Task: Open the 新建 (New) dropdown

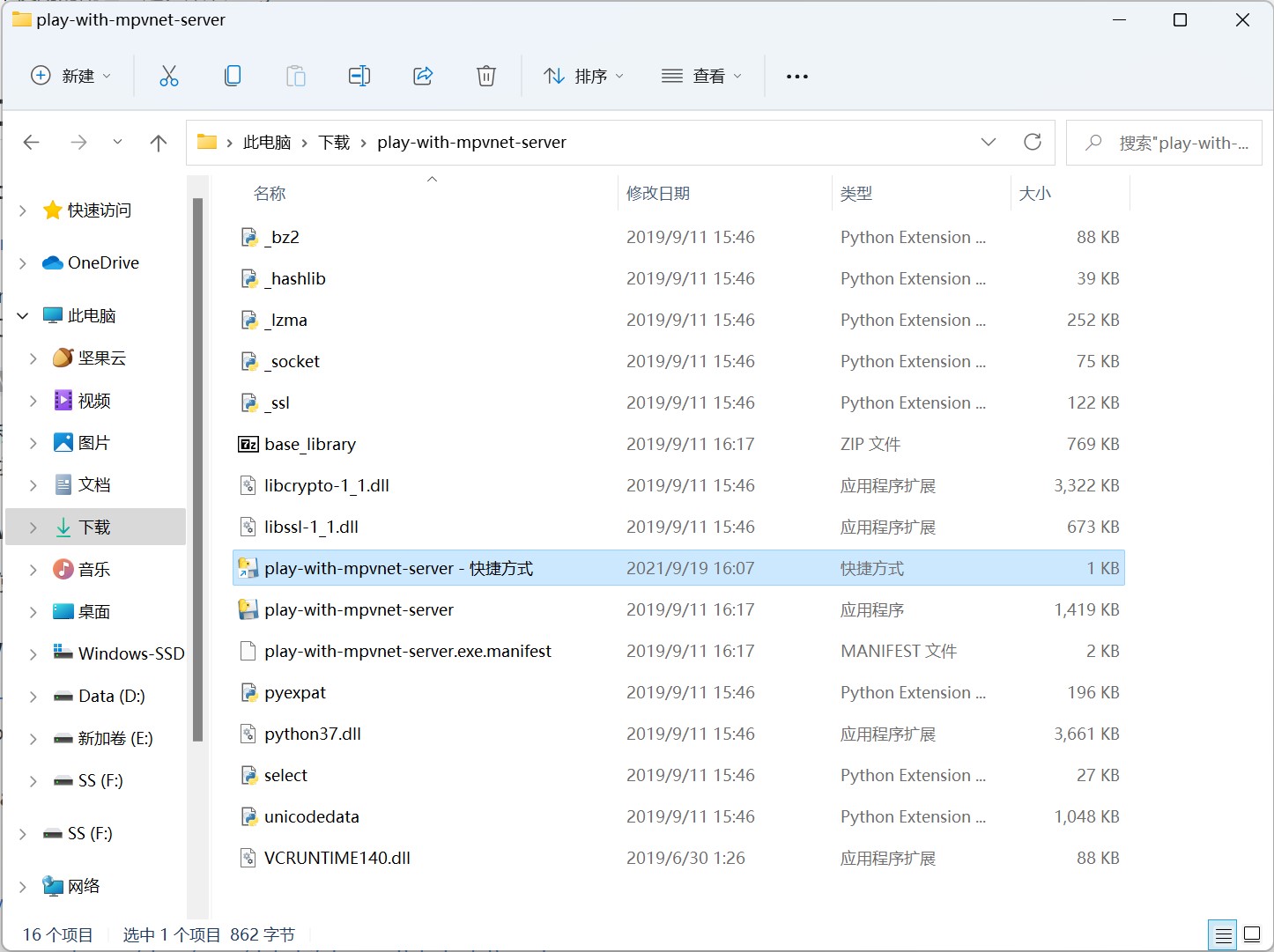Action: tap(70, 76)
